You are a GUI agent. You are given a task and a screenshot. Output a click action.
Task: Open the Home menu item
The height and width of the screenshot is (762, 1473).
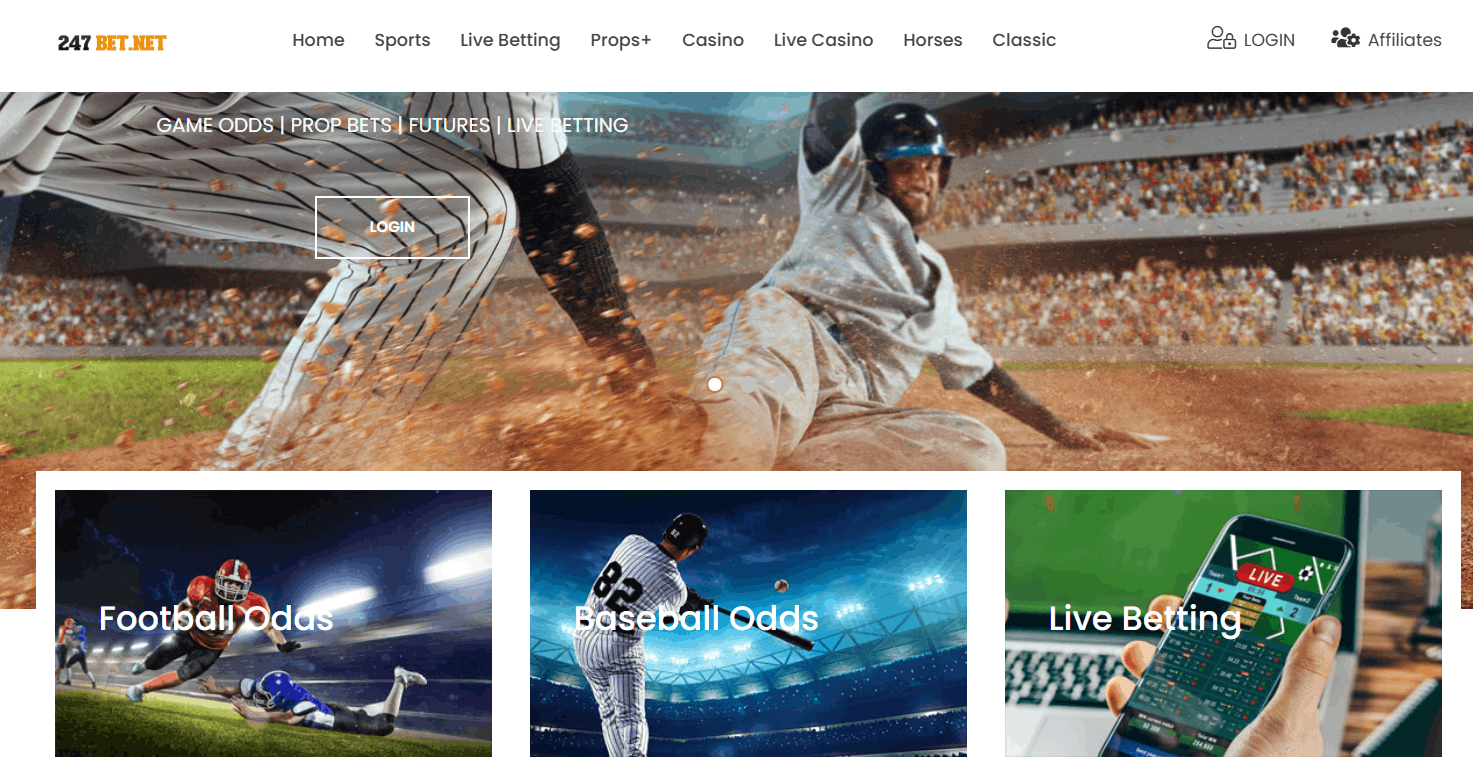pyautogui.click(x=318, y=40)
